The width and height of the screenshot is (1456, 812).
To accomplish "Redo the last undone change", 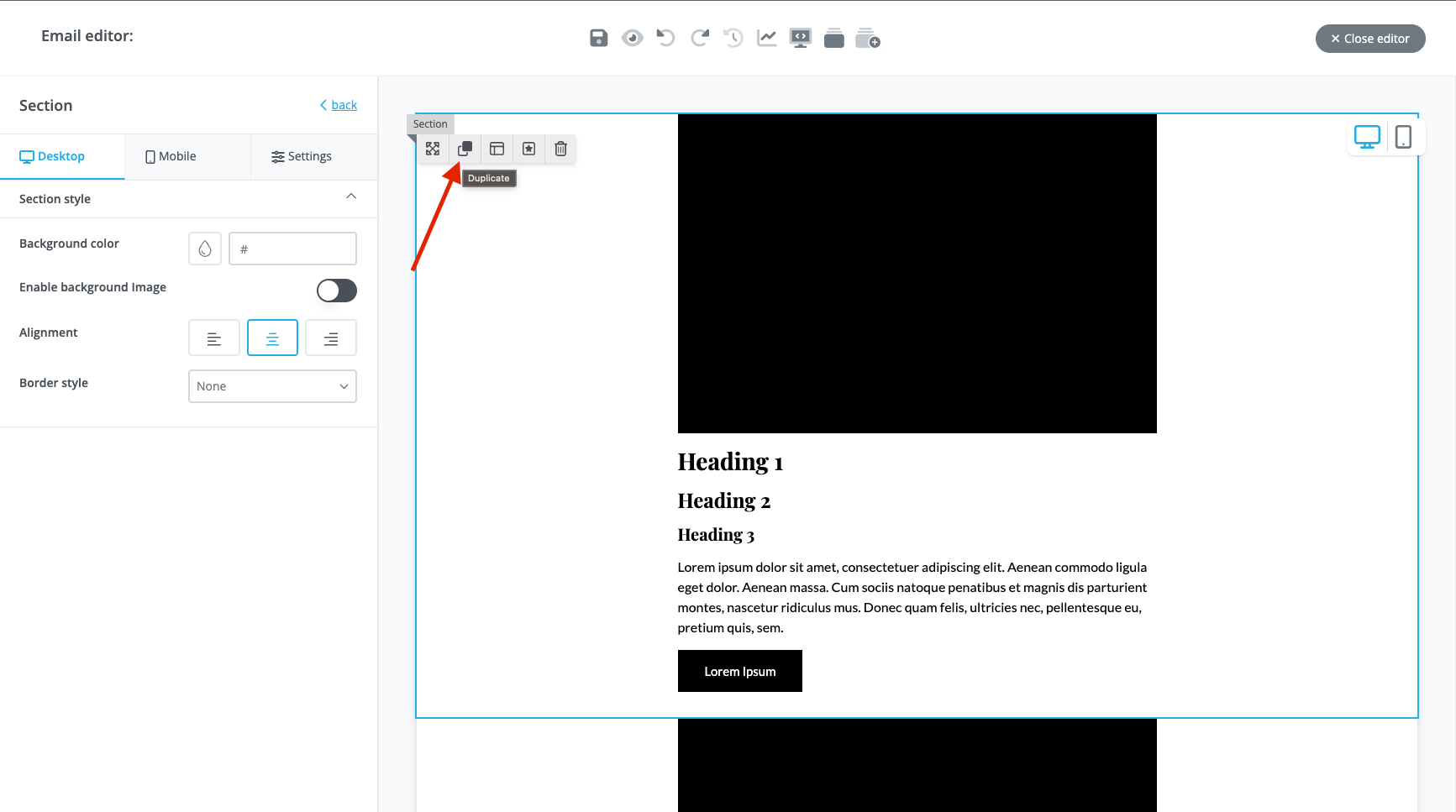I will [x=700, y=38].
